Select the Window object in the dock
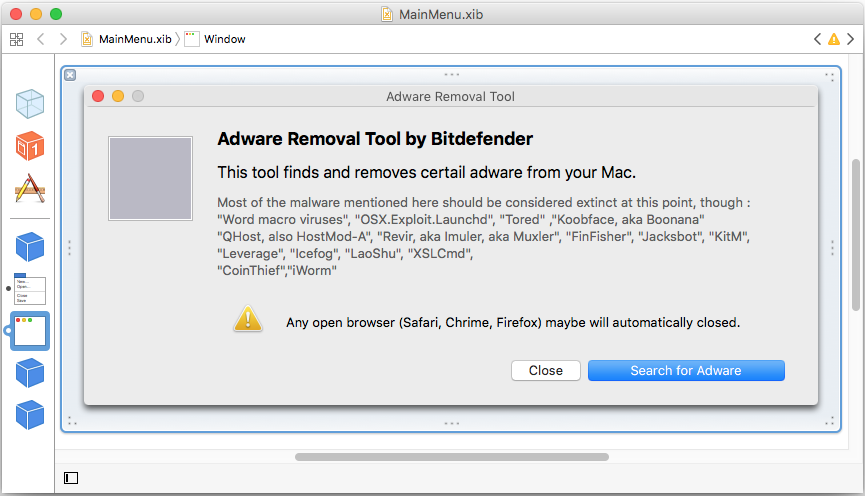 pos(30,331)
